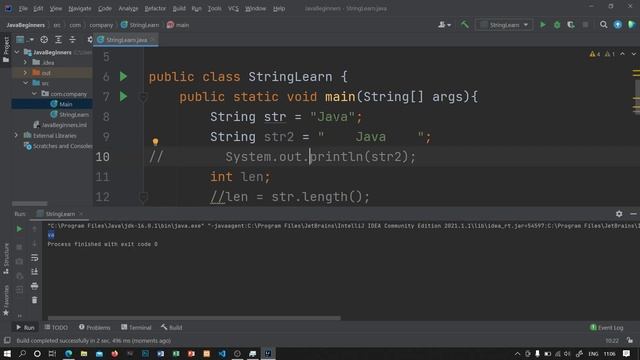Toggle the Run tool window button
The width and height of the screenshot is (640, 360).
[25, 327]
